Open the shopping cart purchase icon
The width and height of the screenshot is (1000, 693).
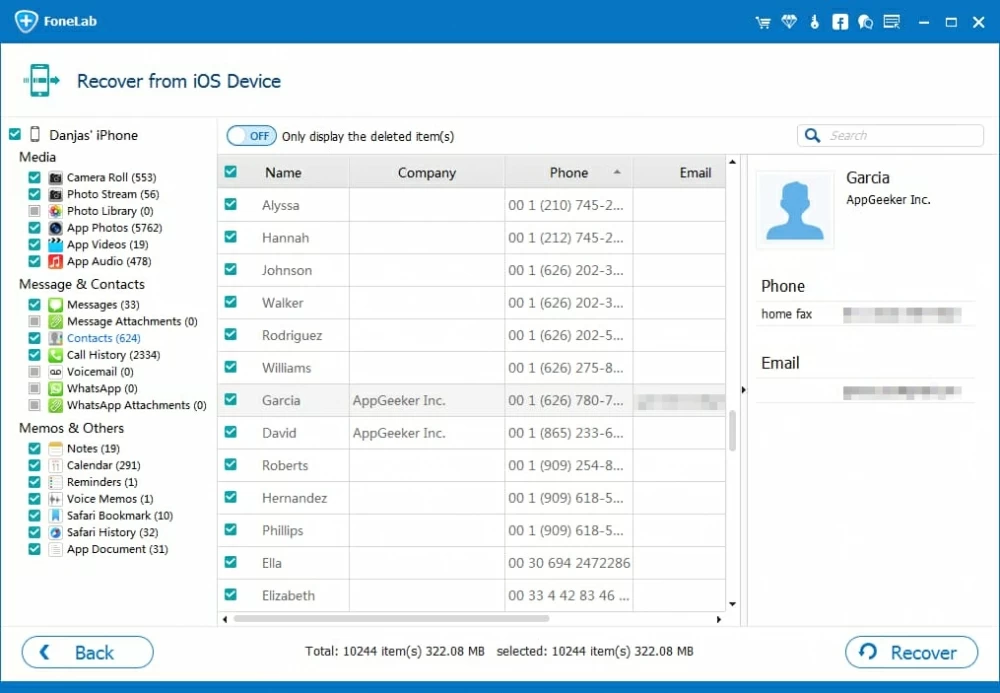coord(764,22)
